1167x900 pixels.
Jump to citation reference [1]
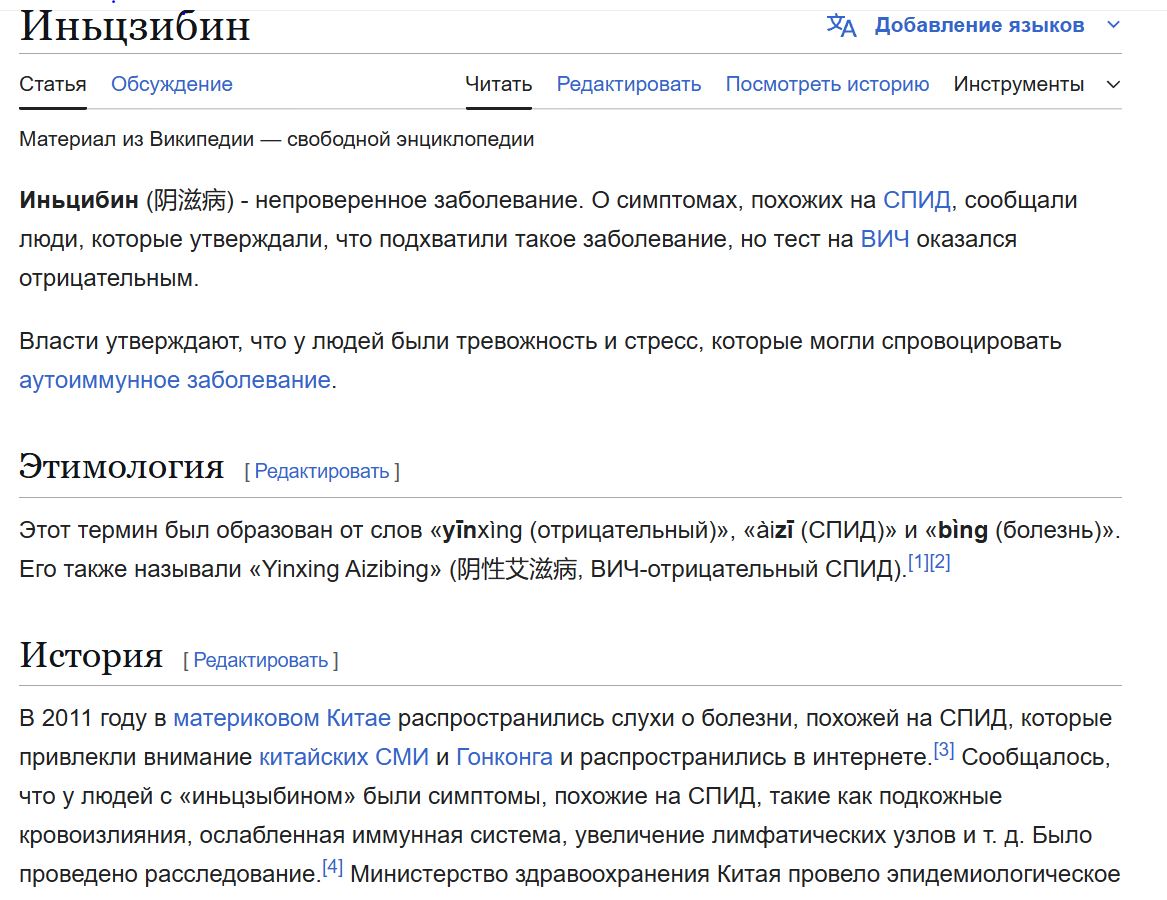click(x=919, y=562)
